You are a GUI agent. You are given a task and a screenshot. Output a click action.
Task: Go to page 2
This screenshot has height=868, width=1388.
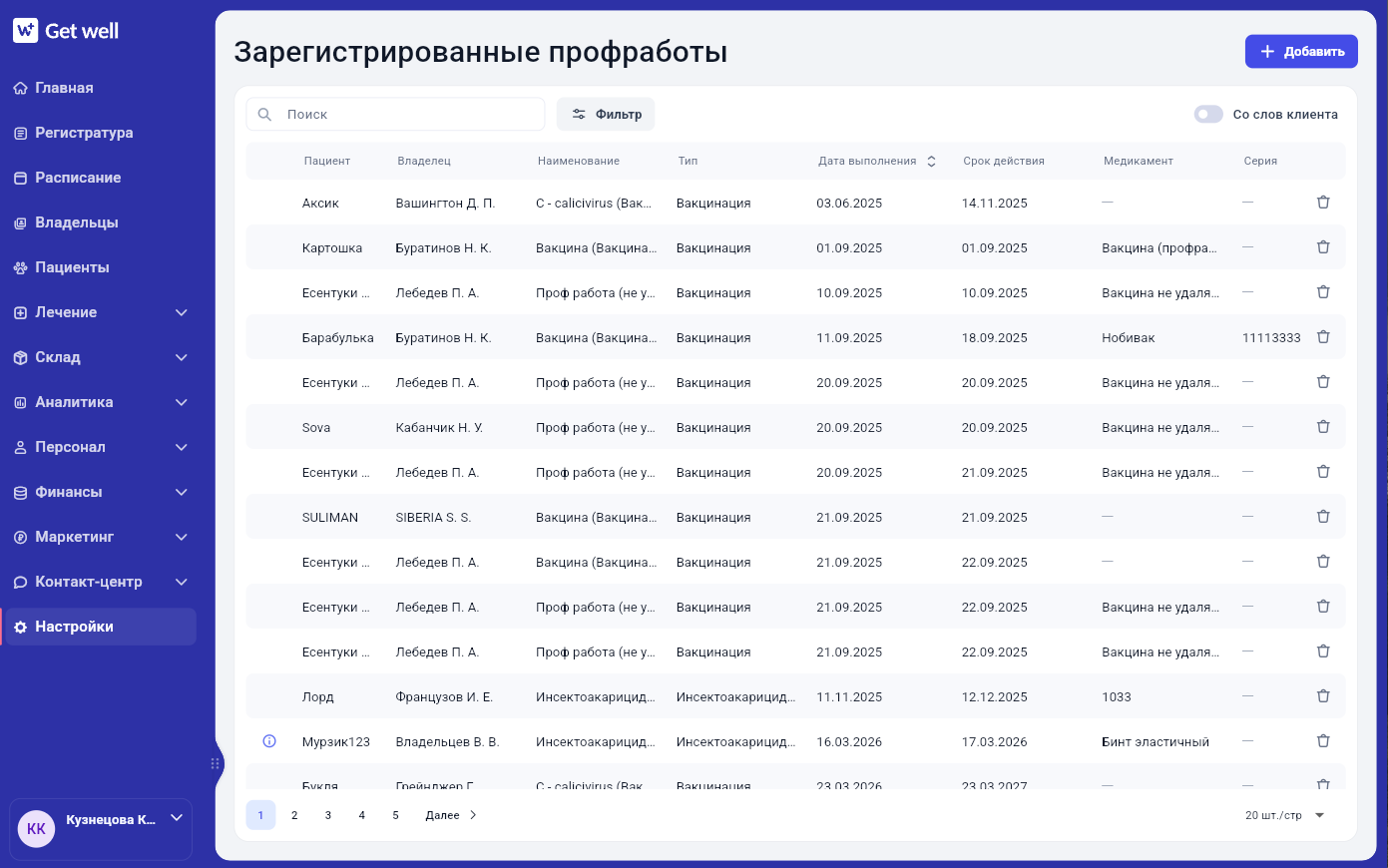pos(294,815)
